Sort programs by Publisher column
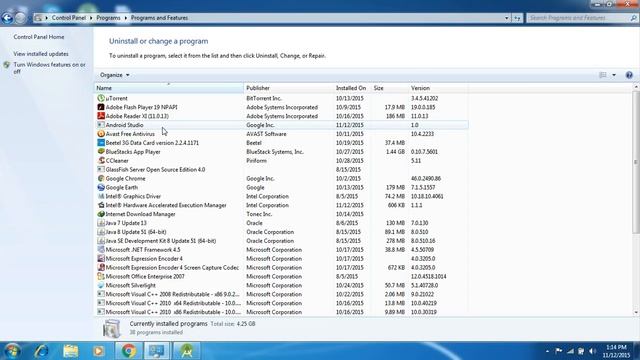The width and height of the screenshot is (640, 360). 289,88
